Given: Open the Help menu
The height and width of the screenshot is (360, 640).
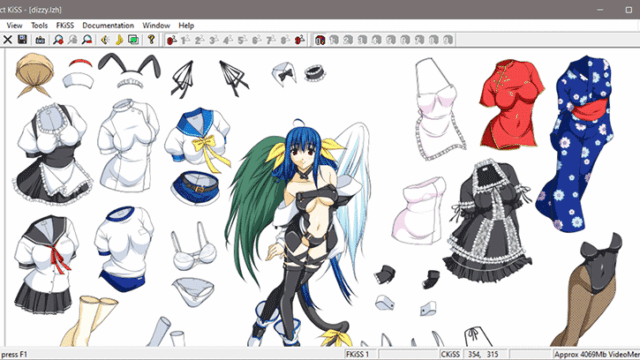Looking at the screenshot, I should coord(186,25).
